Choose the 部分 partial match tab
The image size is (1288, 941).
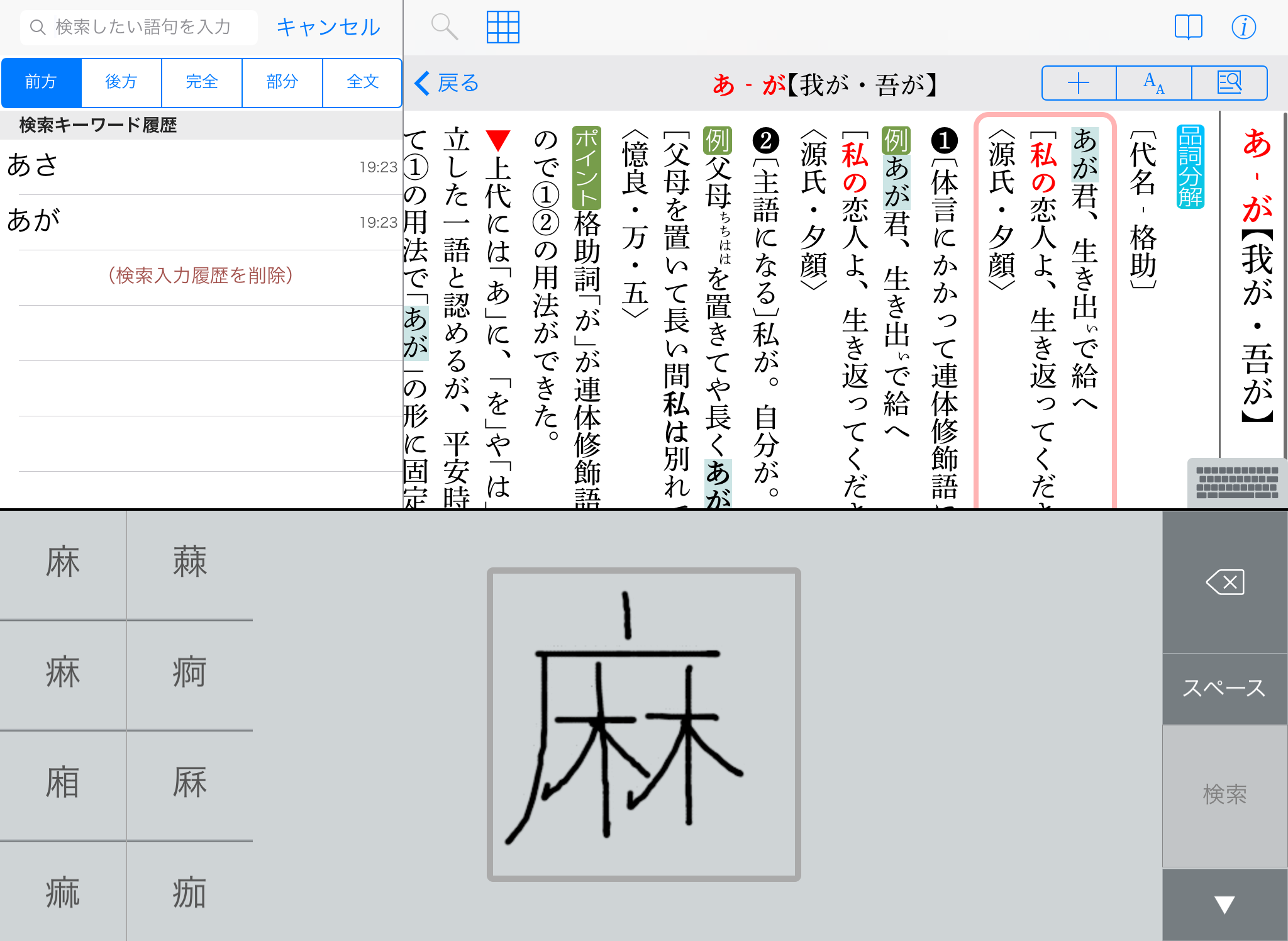coord(282,82)
